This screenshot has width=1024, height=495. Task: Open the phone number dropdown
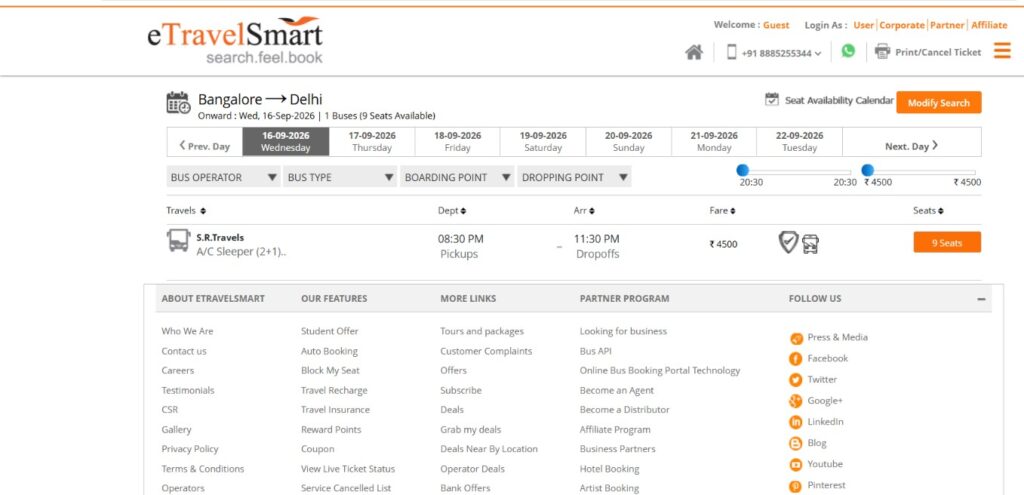(781, 54)
